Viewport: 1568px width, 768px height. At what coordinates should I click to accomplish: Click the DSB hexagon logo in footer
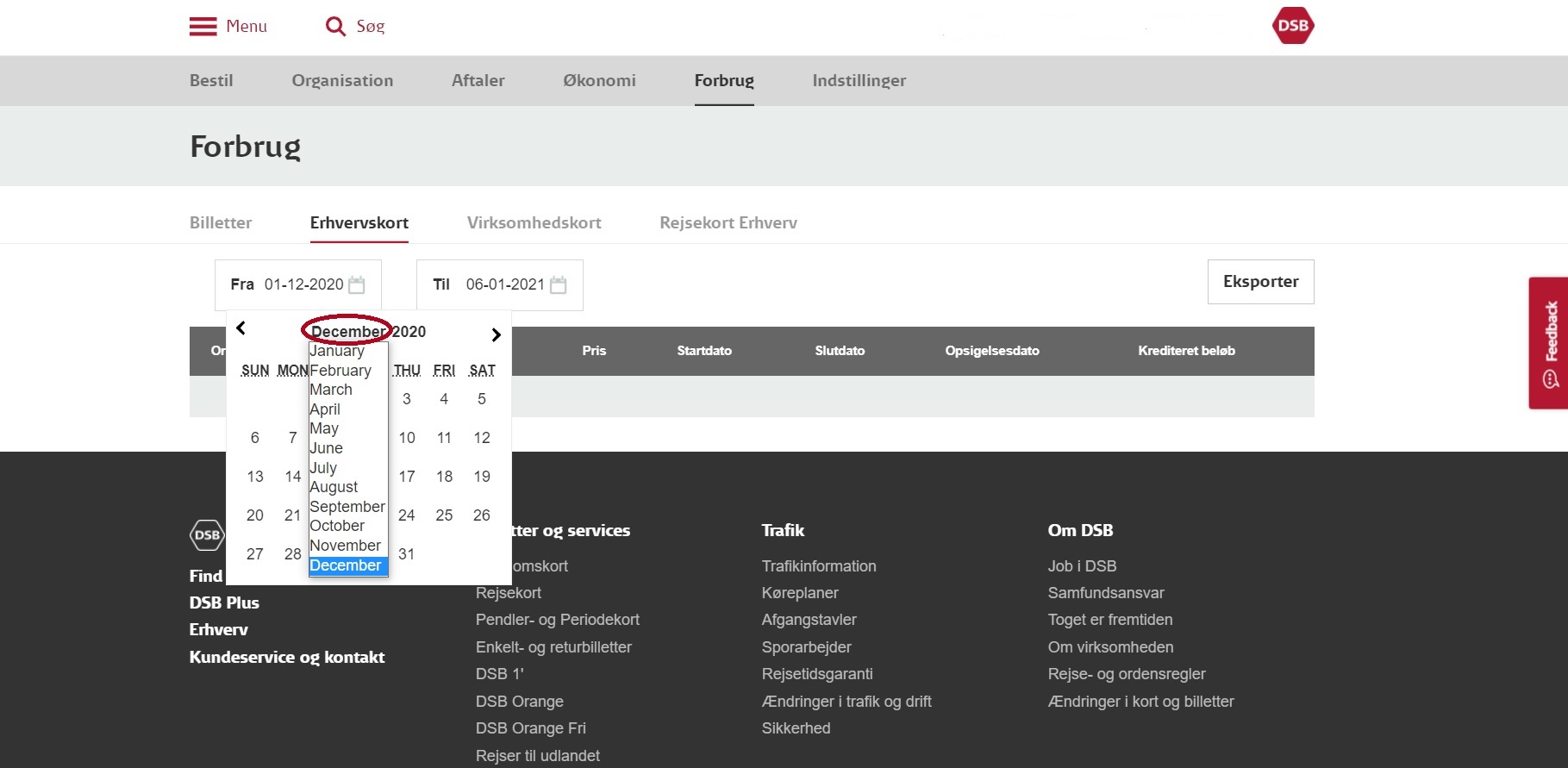point(207,535)
